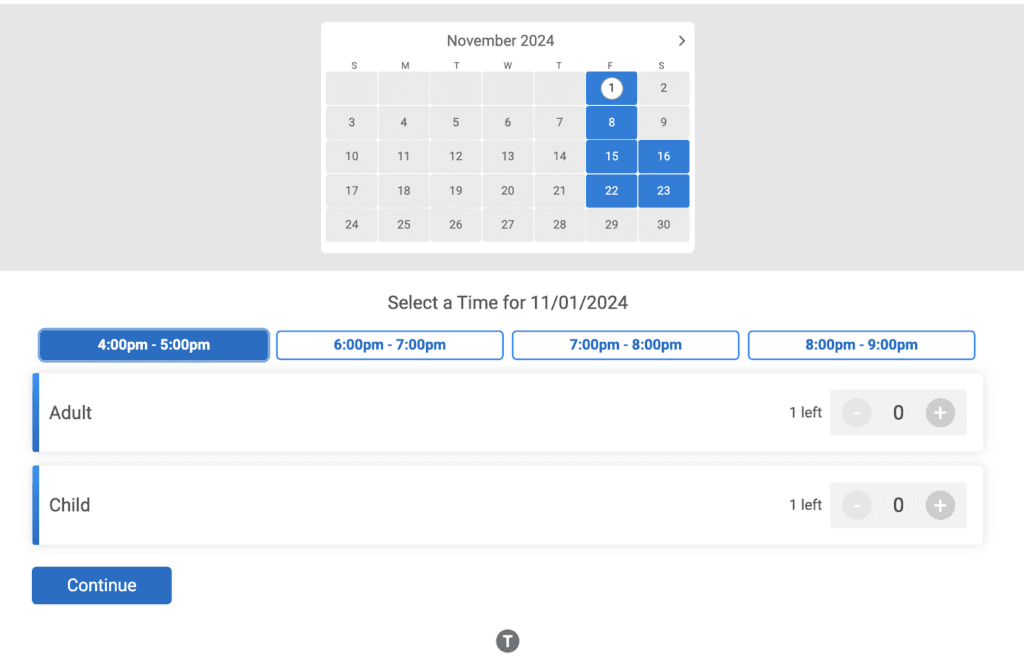Pick the 7:00pm - 8:00pm time slot
The image size is (1024, 668).
click(x=626, y=345)
